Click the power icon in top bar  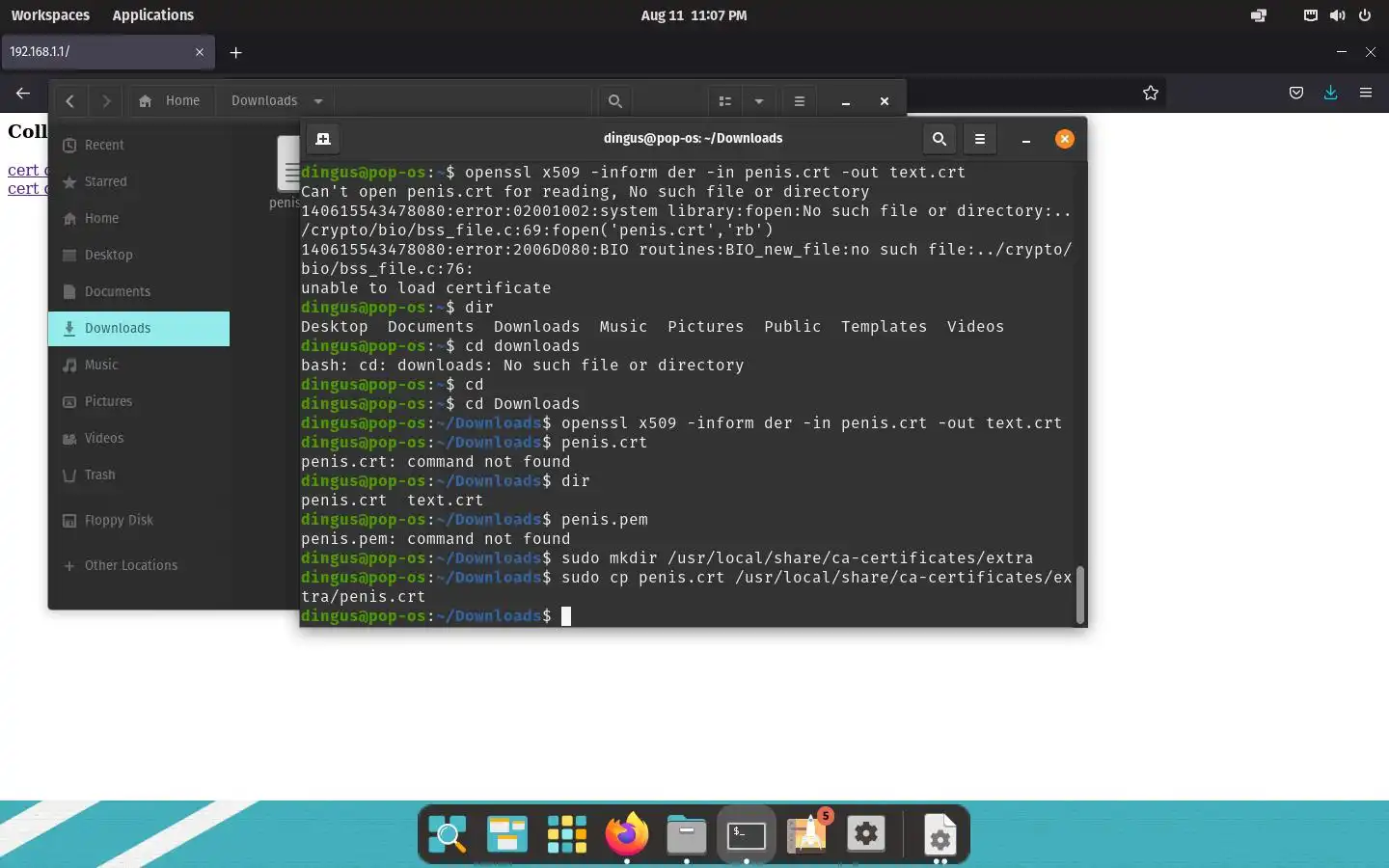1365,15
